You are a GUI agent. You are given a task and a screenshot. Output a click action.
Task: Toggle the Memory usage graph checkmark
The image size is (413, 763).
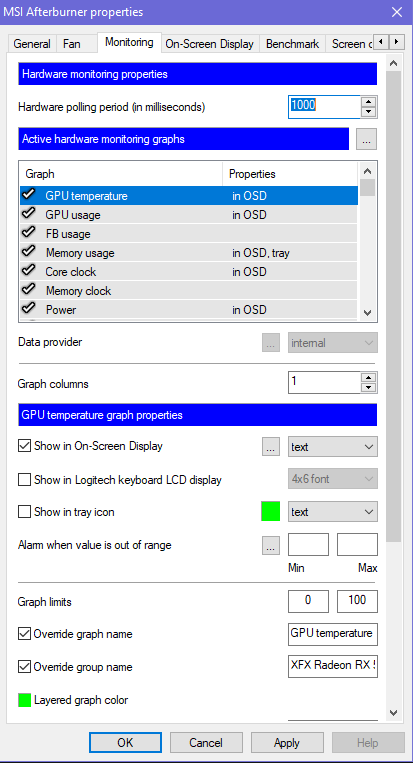coord(29,252)
